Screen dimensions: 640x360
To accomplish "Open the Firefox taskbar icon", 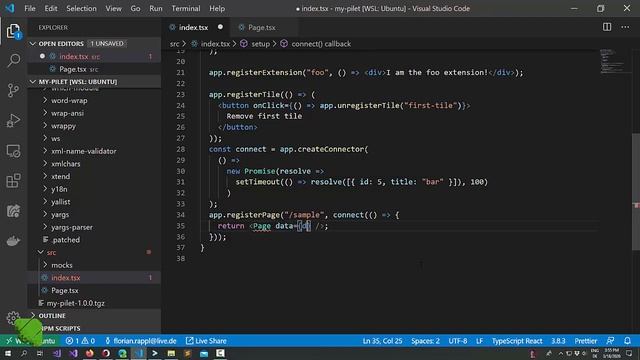I will pos(89,353).
